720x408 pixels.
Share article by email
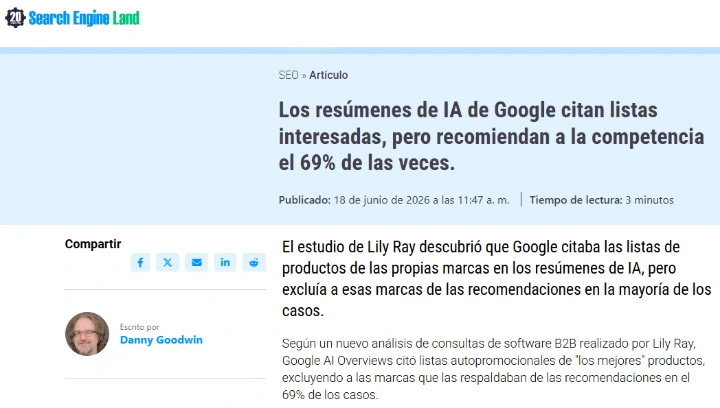tap(197, 263)
